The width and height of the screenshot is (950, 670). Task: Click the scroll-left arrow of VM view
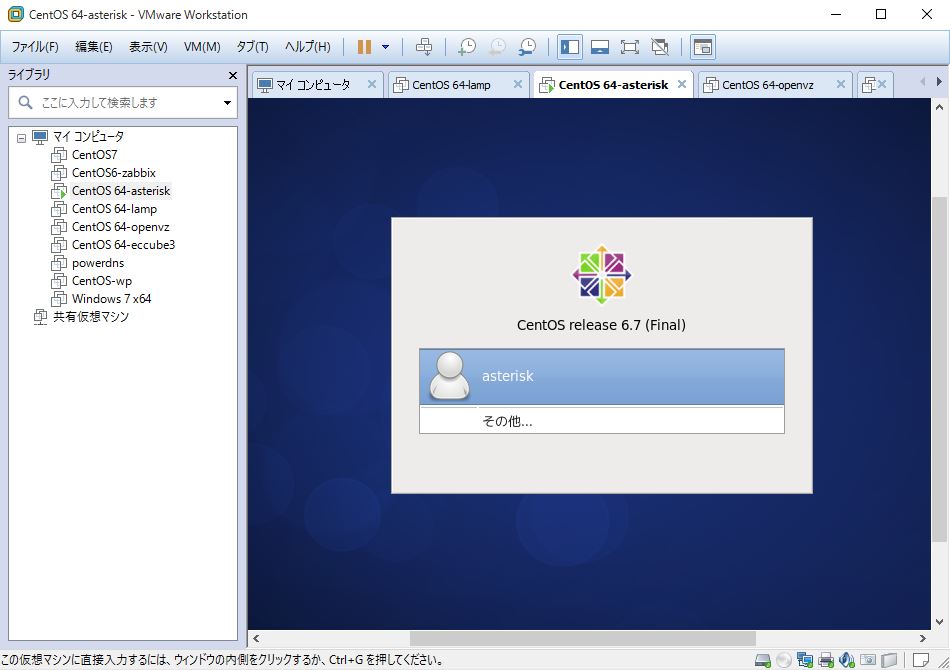point(256,638)
